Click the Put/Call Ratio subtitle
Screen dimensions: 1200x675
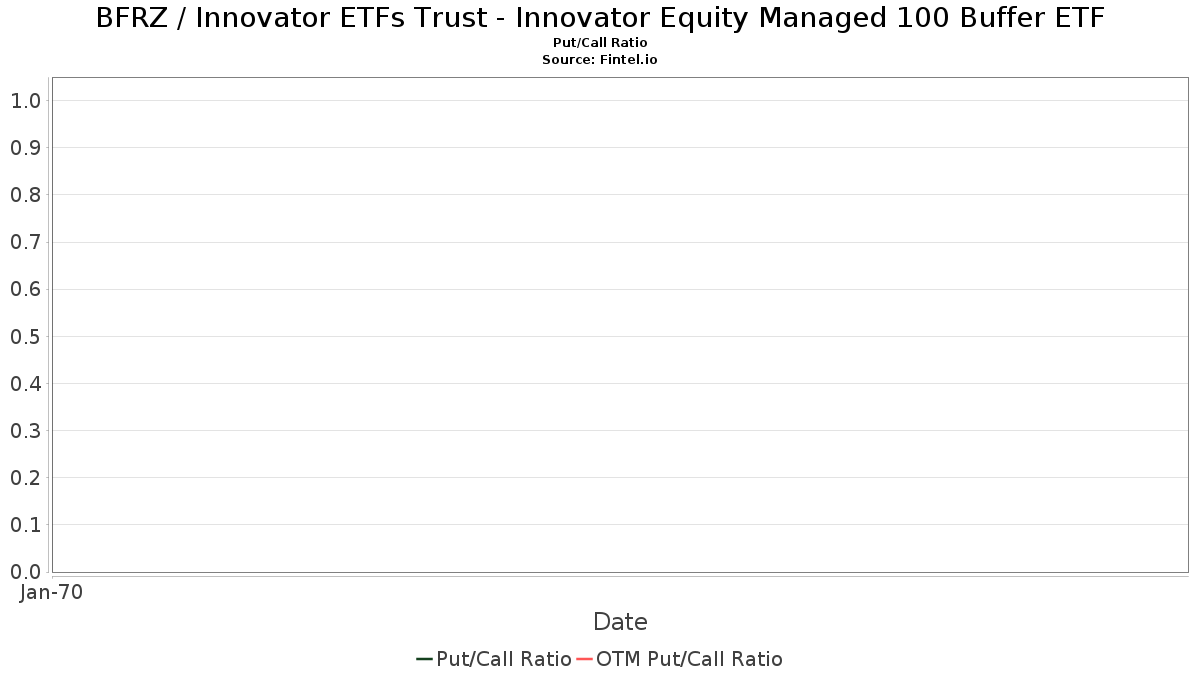[x=600, y=43]
